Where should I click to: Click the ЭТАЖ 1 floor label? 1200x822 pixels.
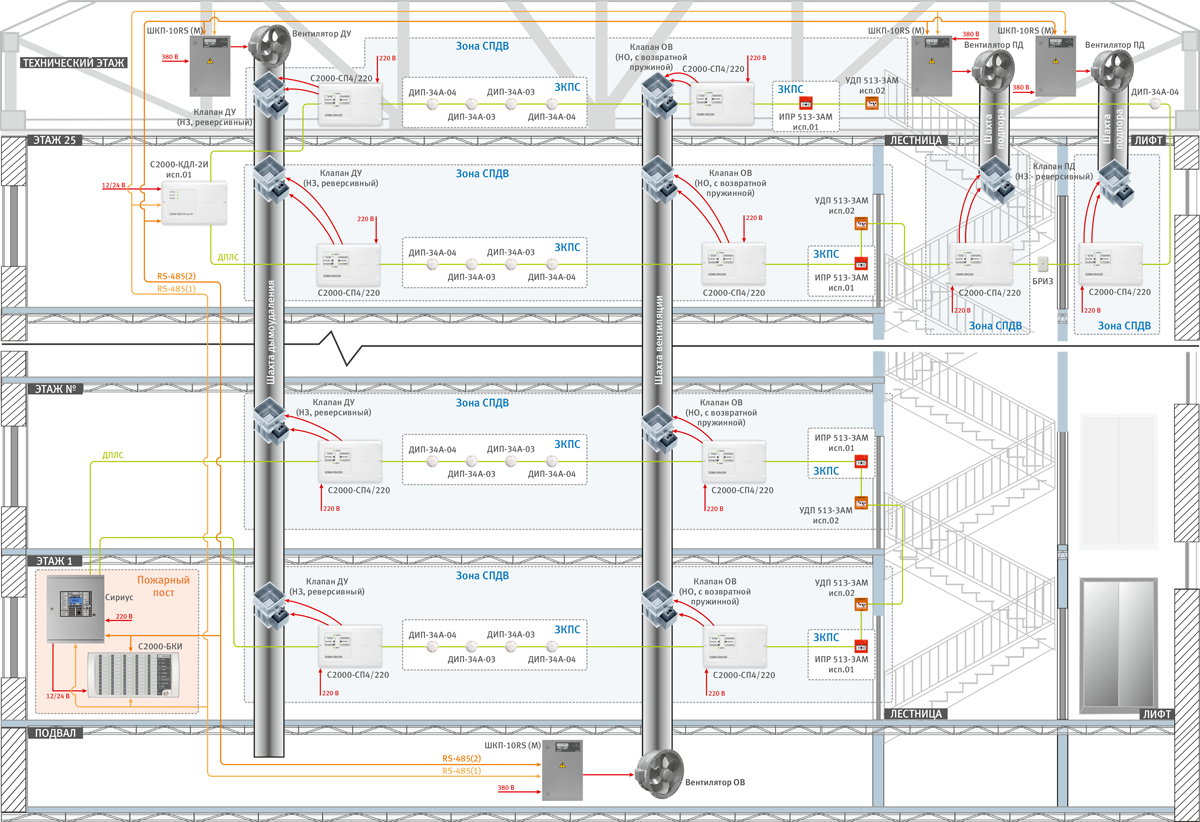pyautogui.click(x=54, y=561)
